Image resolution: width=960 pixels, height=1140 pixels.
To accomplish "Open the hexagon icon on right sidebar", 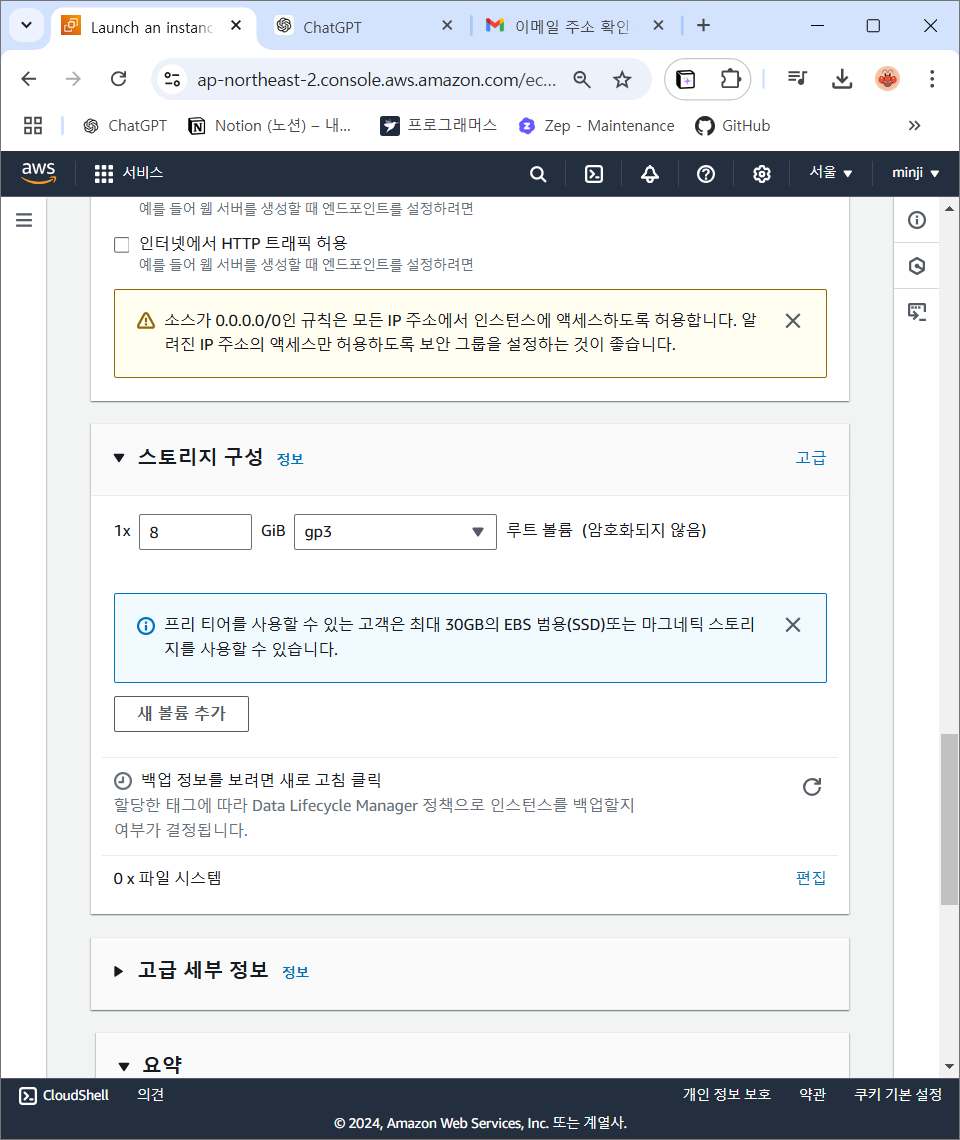I will coord(916,266).
